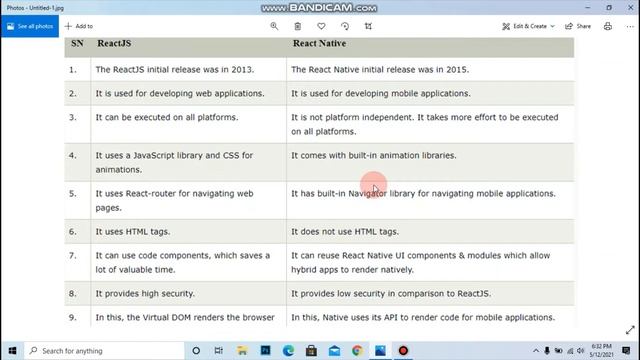Select Photos app icon in taskbar
640x360 pixels.
tap(380, 351)
